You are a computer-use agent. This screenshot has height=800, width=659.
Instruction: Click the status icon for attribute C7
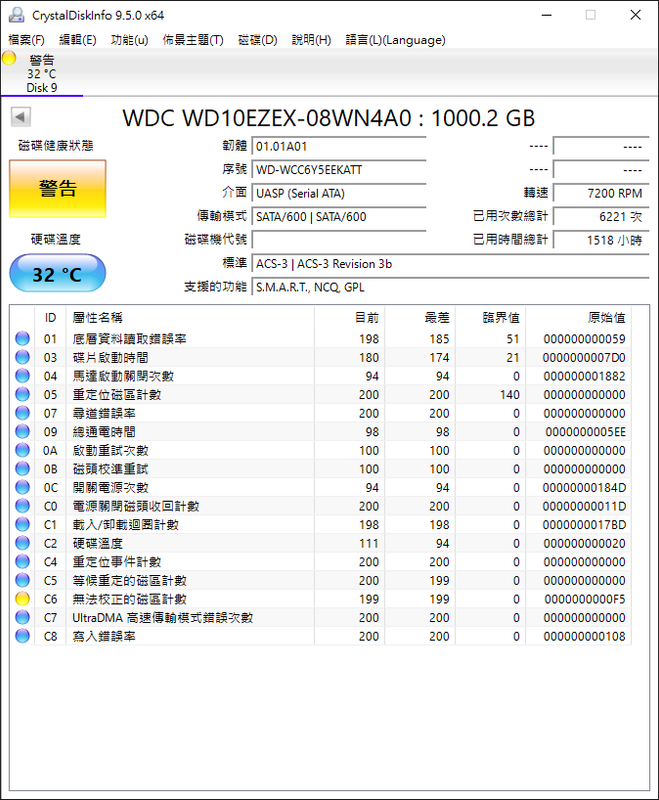click(x=22, y=617)
